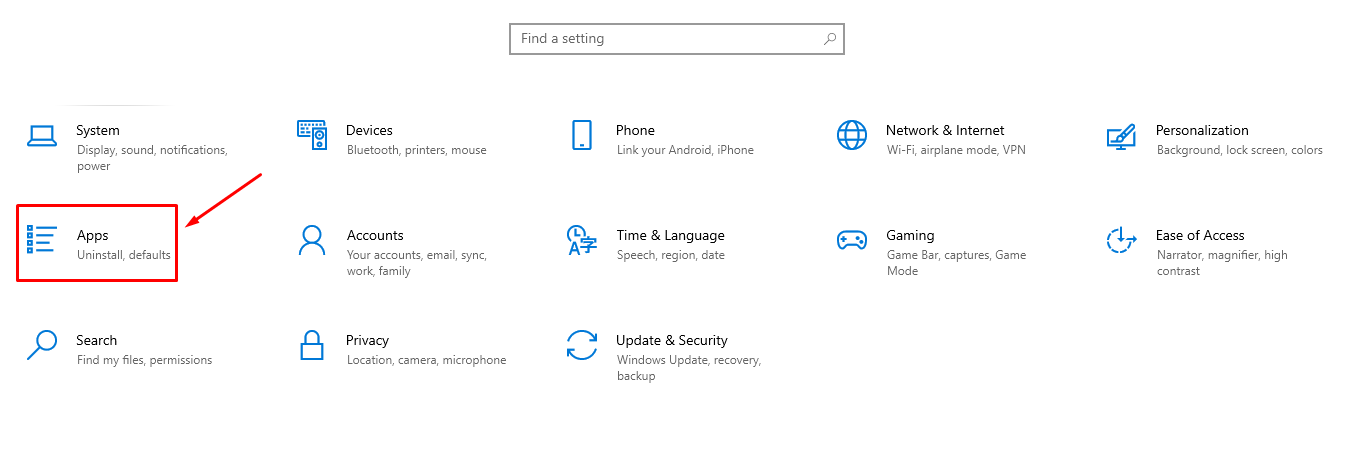Open the Gaming heading text
This screenshot has width=1345, height=449.
pos(910,236)
